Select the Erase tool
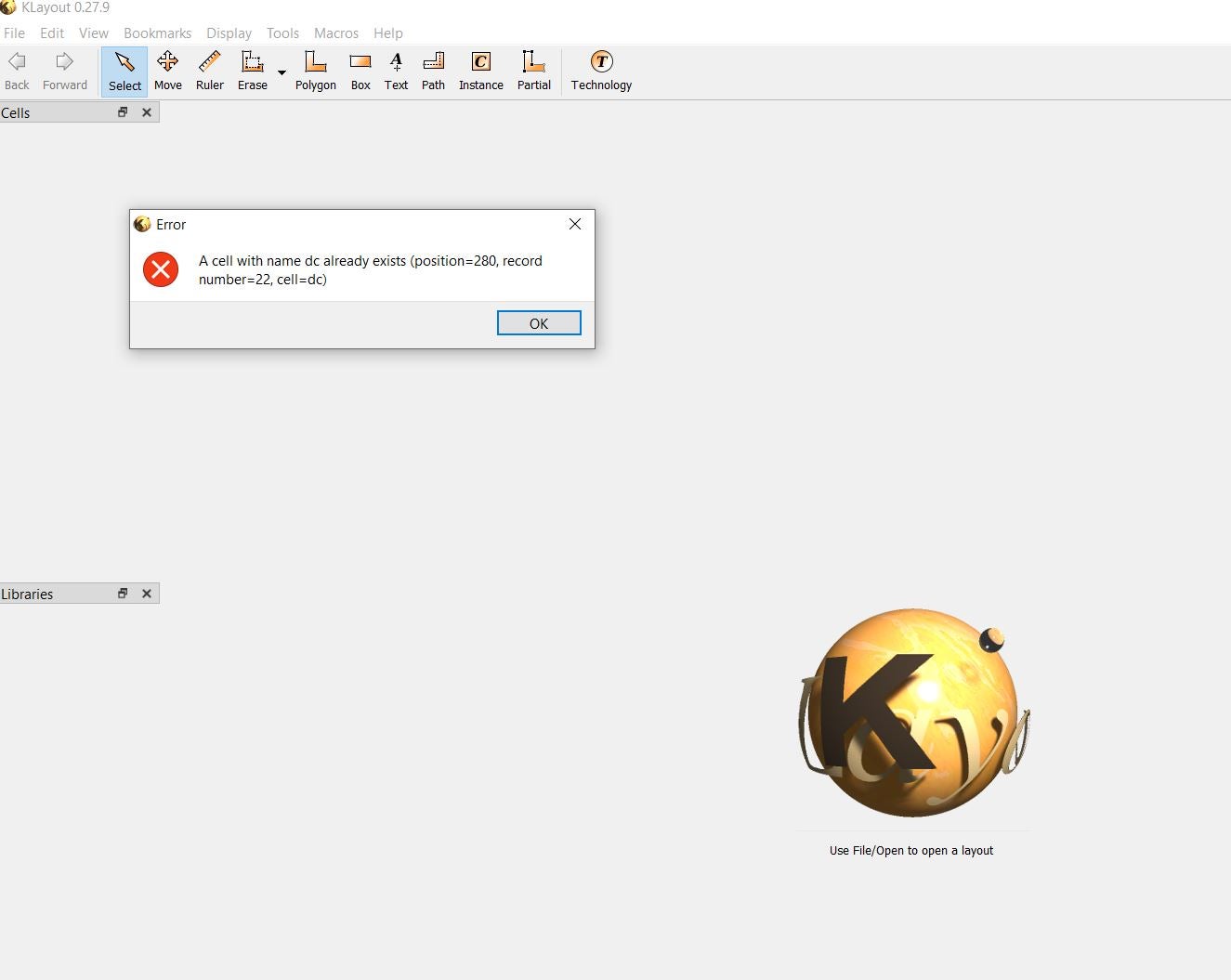The width and height of the screenshot is (1231, 980). [253, 72]
